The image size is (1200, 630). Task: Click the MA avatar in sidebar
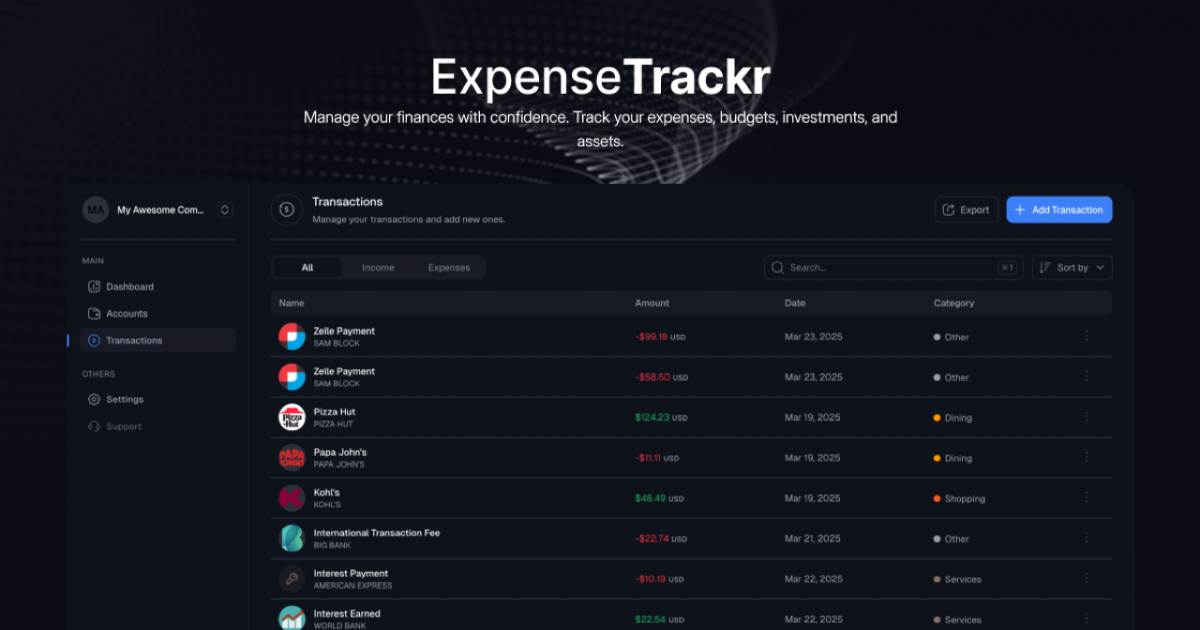[96, 210]
